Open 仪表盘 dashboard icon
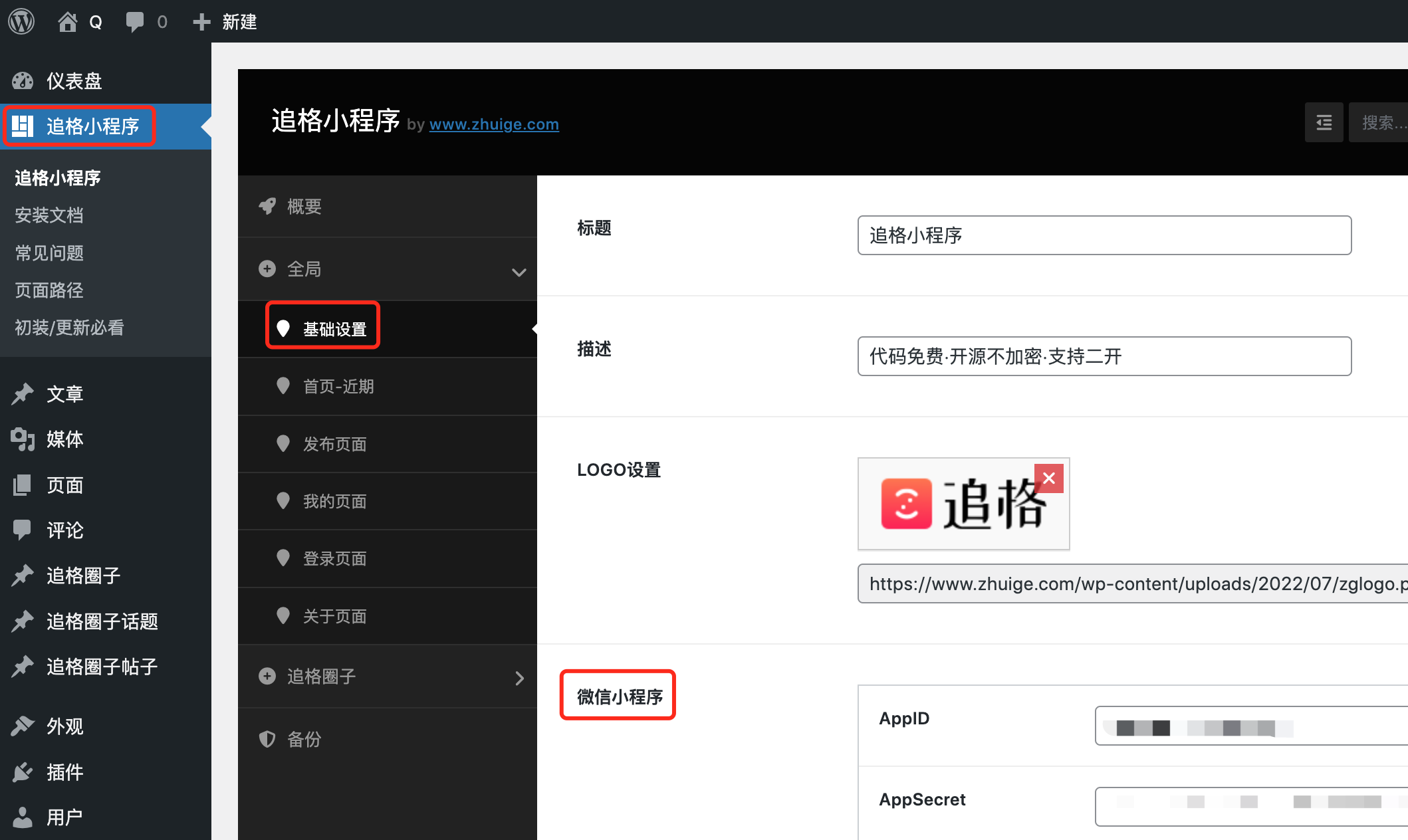Image resolution: width=1408 pixels, height=840 pixels. click(23, 81)
